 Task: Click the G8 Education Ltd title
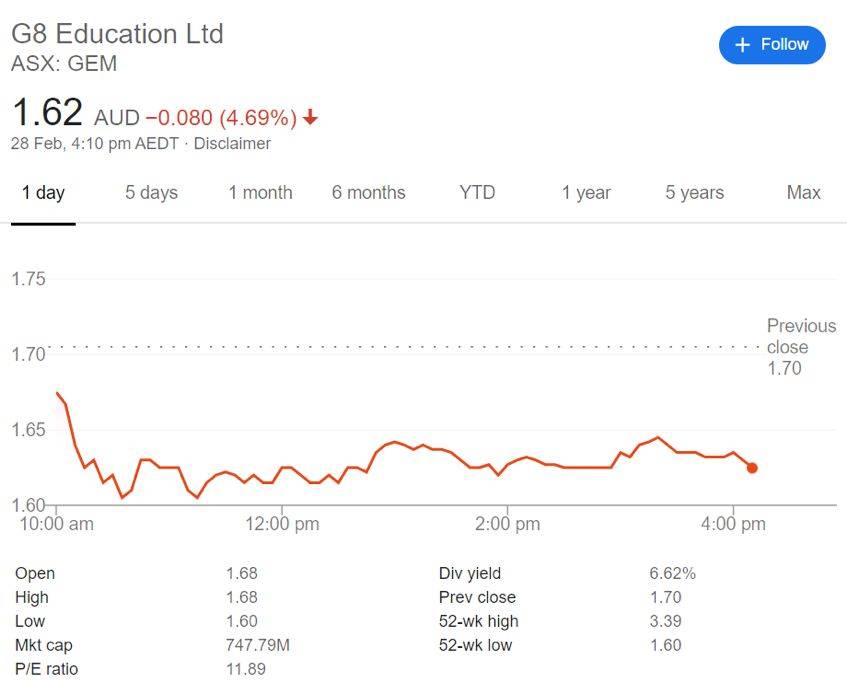(x=117, y=34)
